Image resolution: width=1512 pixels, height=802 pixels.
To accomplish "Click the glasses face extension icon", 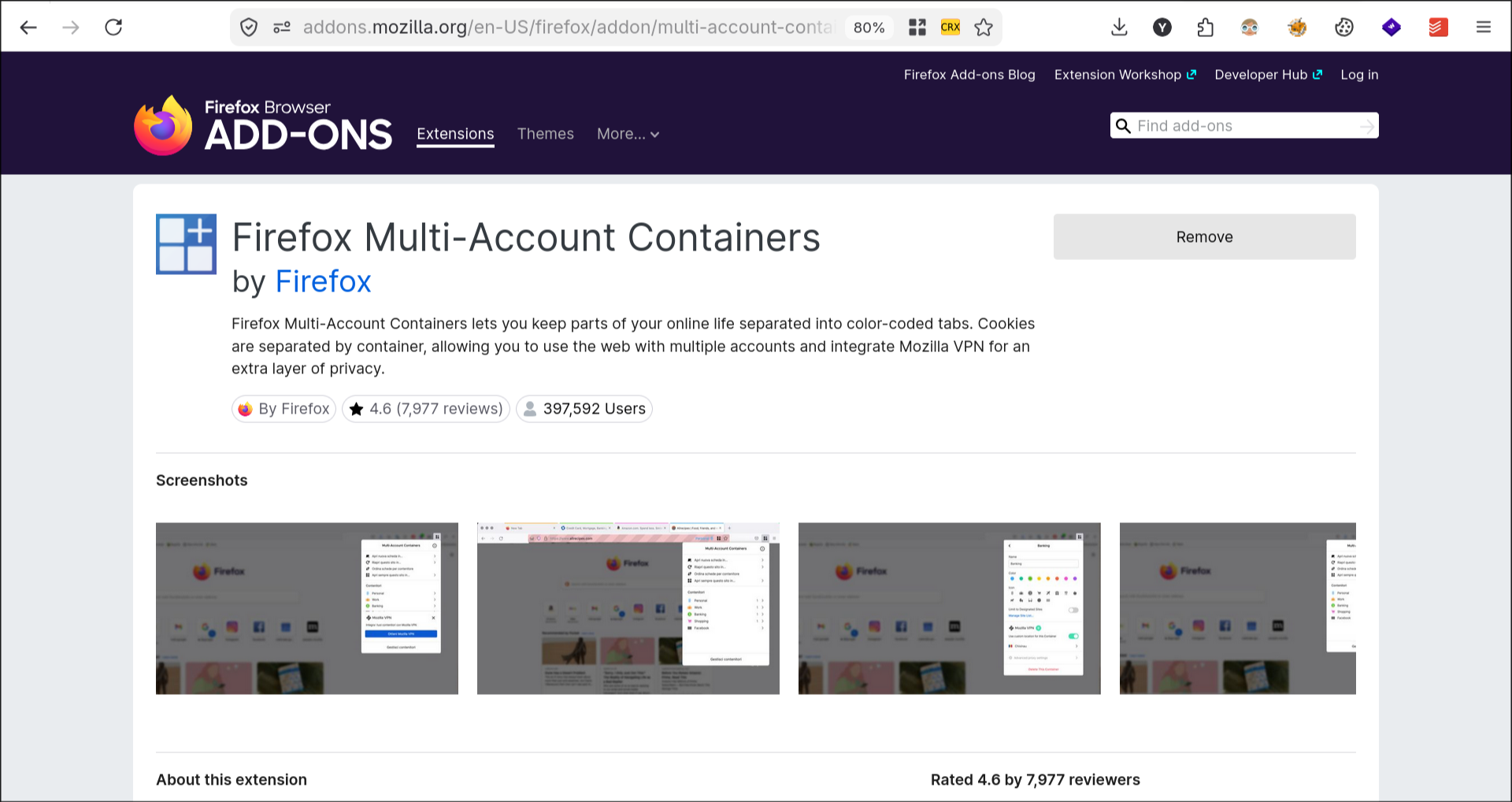I will tap(1250, 28).
